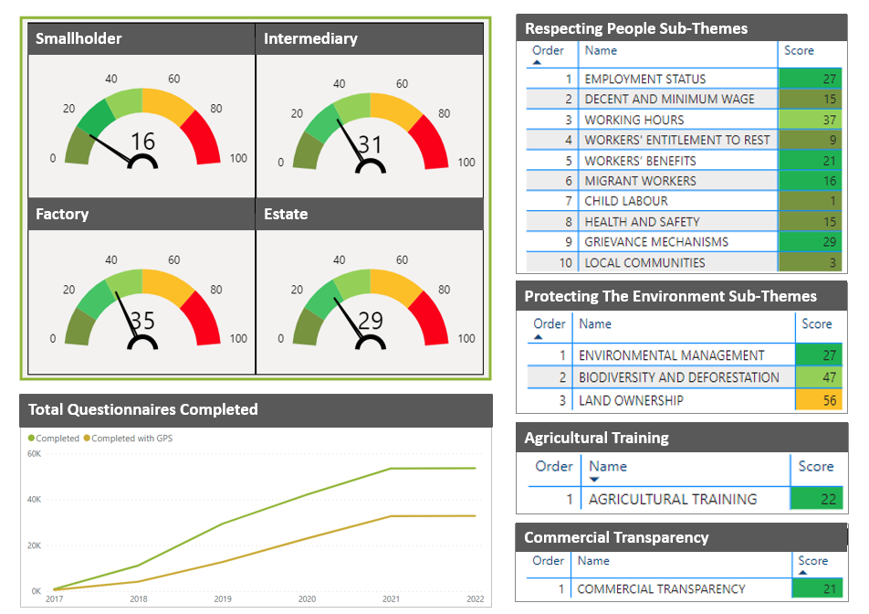Viewport: 869px width, 614px height.
Task: Click the WORKING HOURS score cell showing 37
Action: pos(810,120)
